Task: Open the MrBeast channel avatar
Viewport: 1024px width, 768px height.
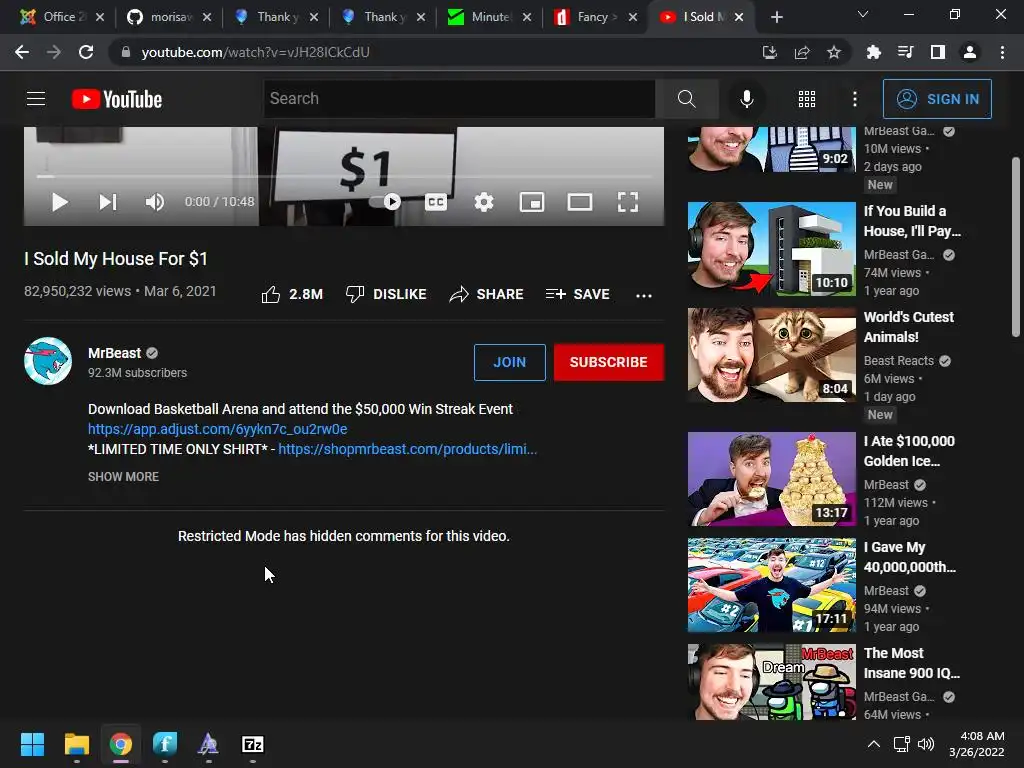Action: pos(48,360)
